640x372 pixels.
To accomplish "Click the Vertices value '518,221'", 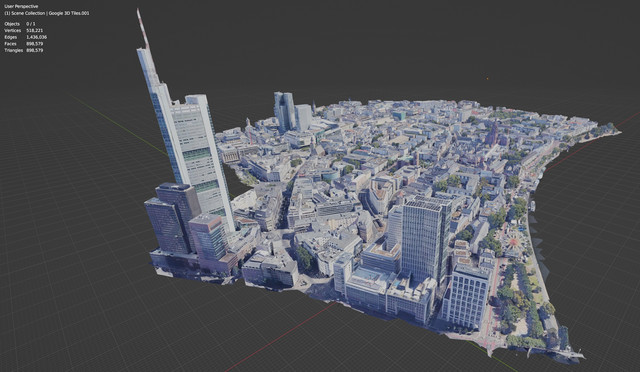I will [34, 30].
